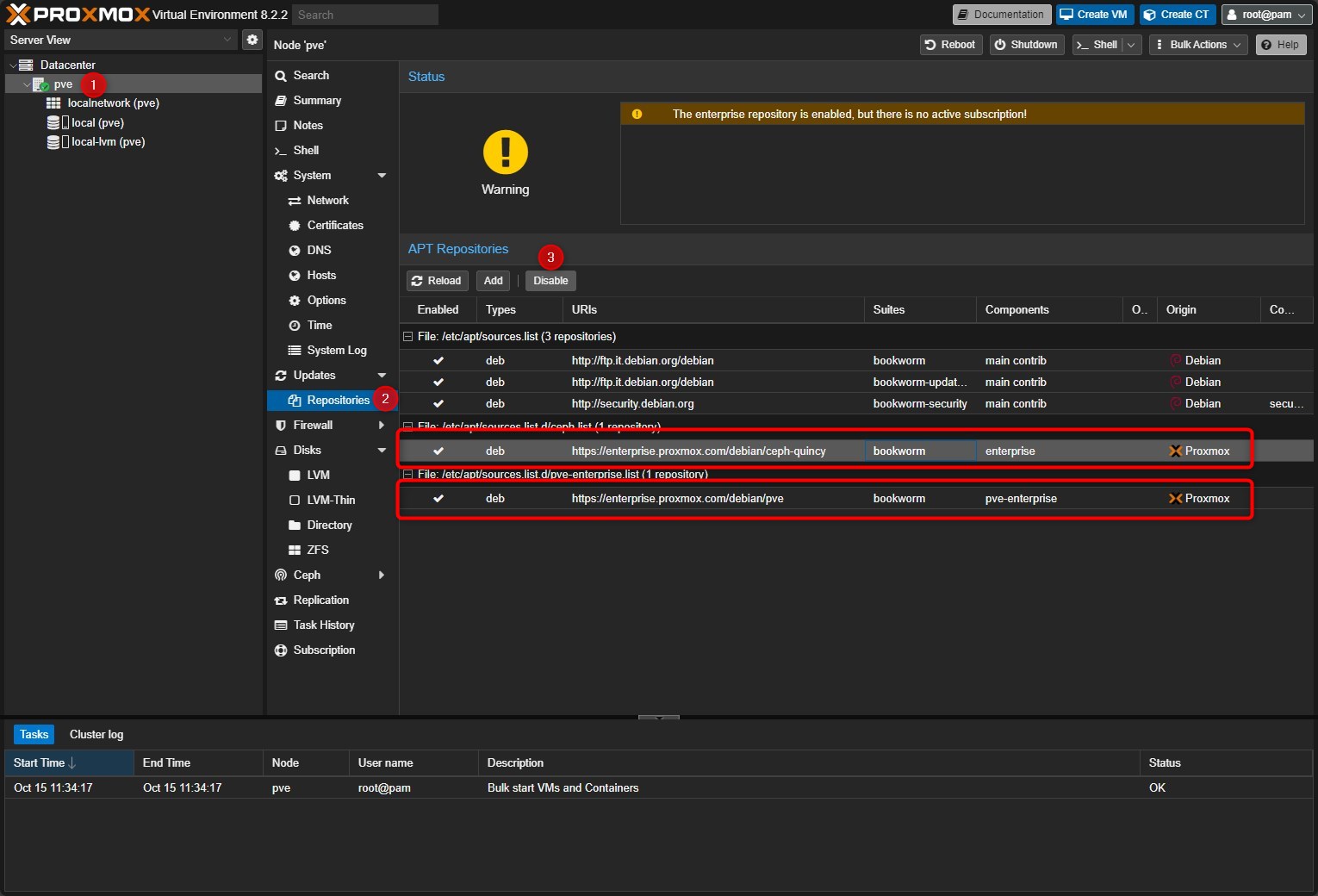Open the Shell item in node menu
Image resolution: width=1318 pixels, height=896 pixels.
tap(333, 151)
